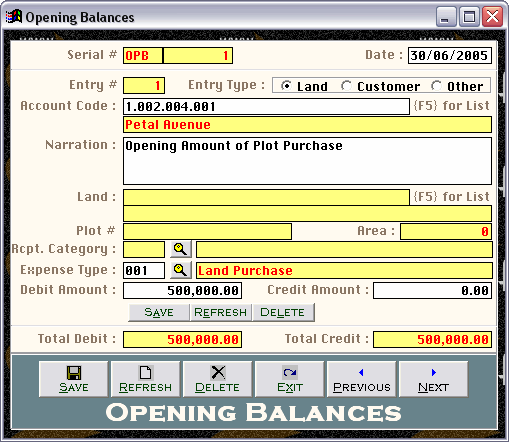Go to Next record with right arrow

[x=433, y=379]
